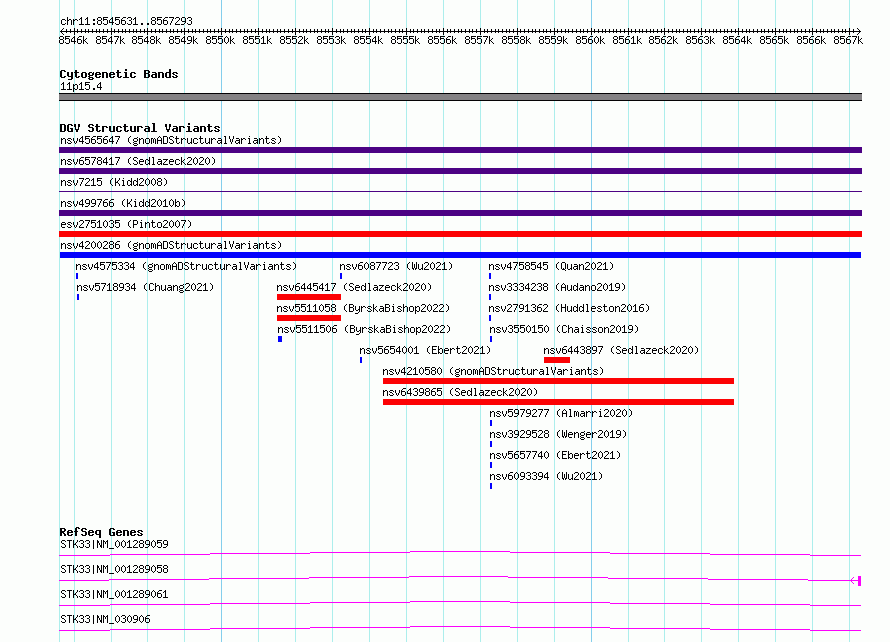
Task: Click the red bar under nsv6443897
Action: pyautogui.click(x=557, y=360)
